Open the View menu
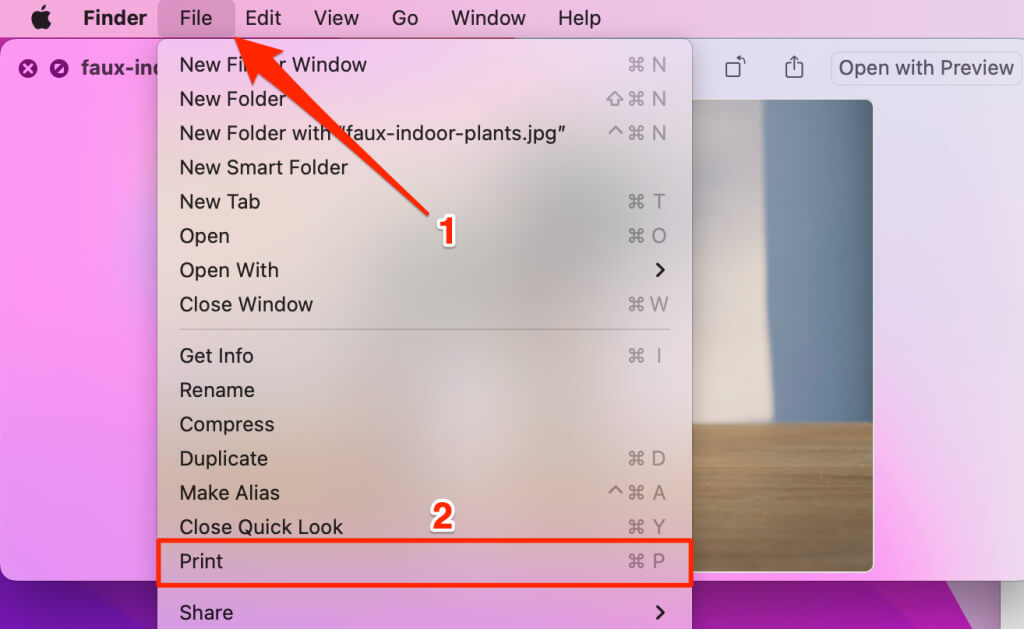 click(x=336, y=18)
